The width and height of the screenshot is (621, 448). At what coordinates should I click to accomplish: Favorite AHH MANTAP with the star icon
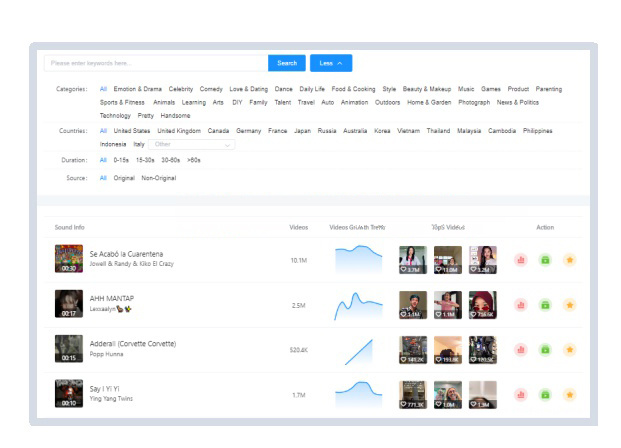569,305
